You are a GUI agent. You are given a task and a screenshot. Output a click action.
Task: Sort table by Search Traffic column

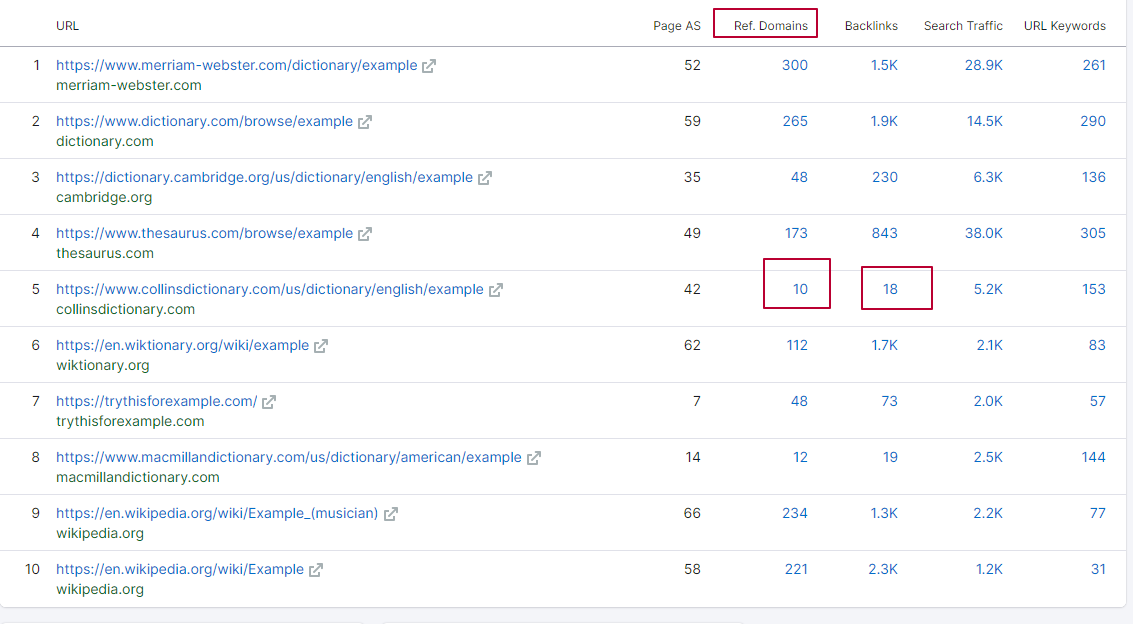pyautogui.click(x=963, y=25)
